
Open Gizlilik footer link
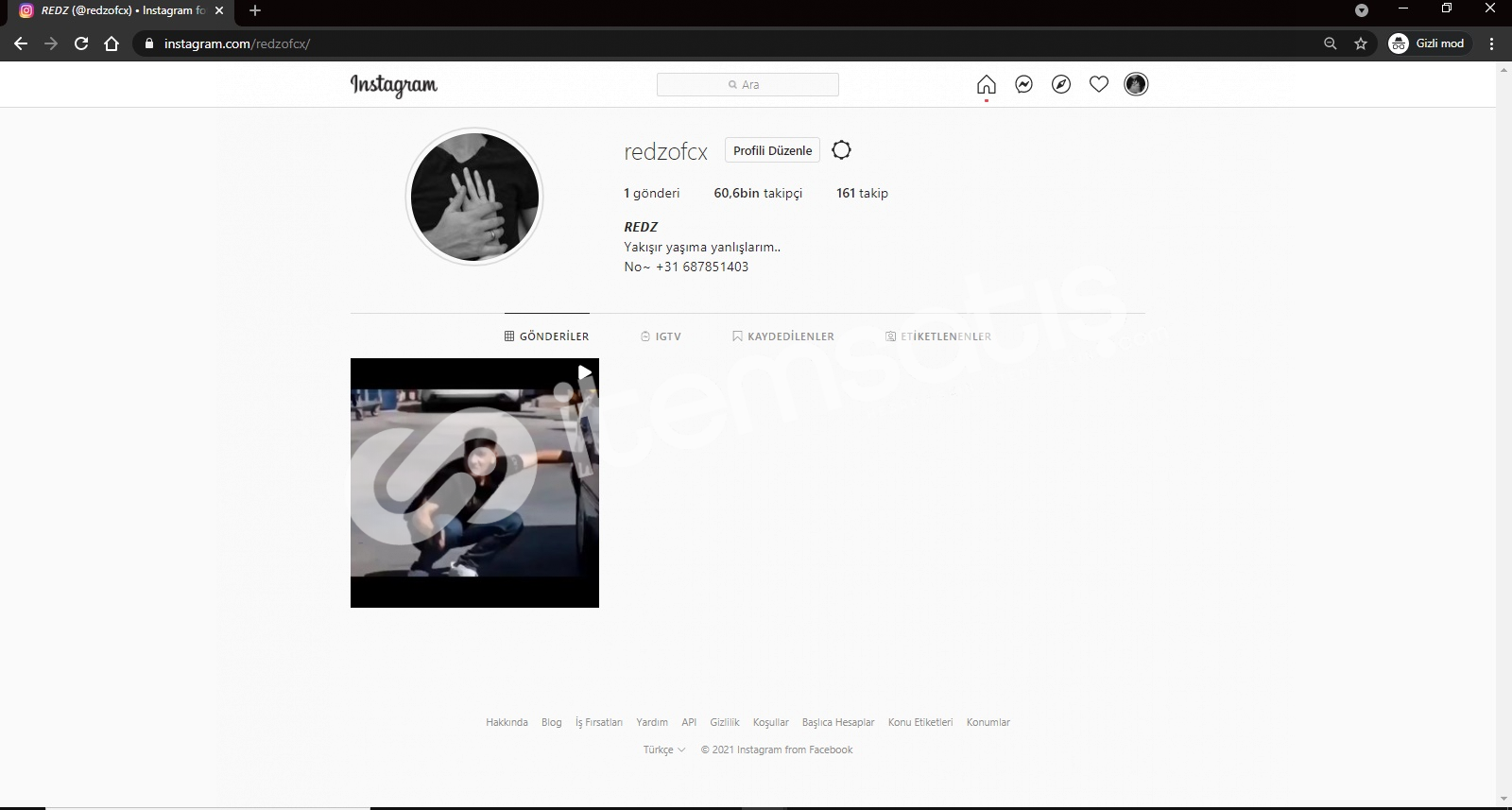pos(725,722)
